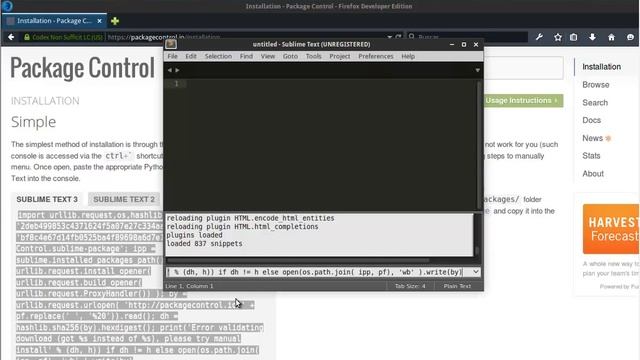Maximize the Sublime Text window
The height and width of the screenshot is (360, 640).
[464, 44]
